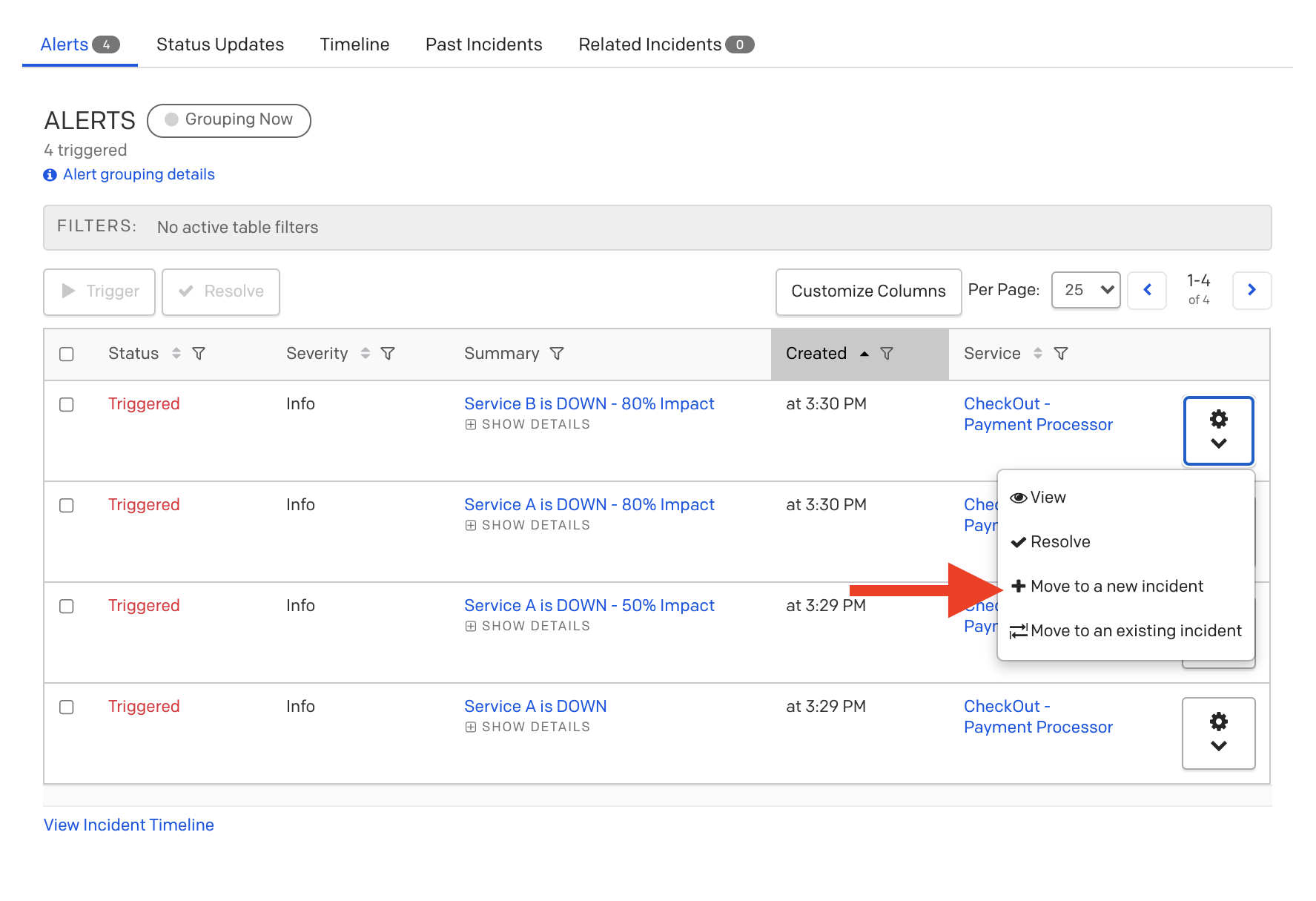Filter the Summary column

[557, 354]
